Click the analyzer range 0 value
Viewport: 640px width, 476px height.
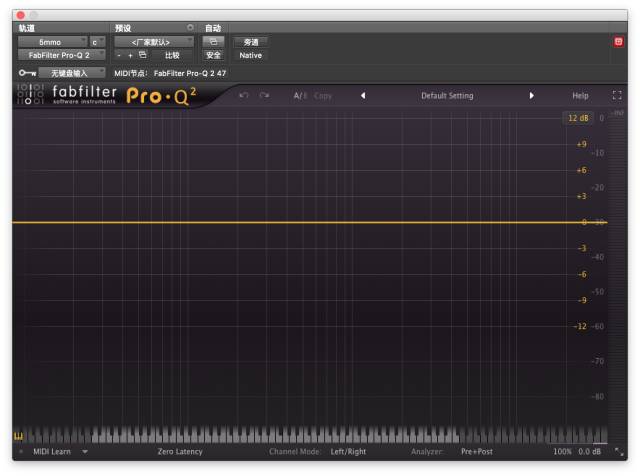601,118
